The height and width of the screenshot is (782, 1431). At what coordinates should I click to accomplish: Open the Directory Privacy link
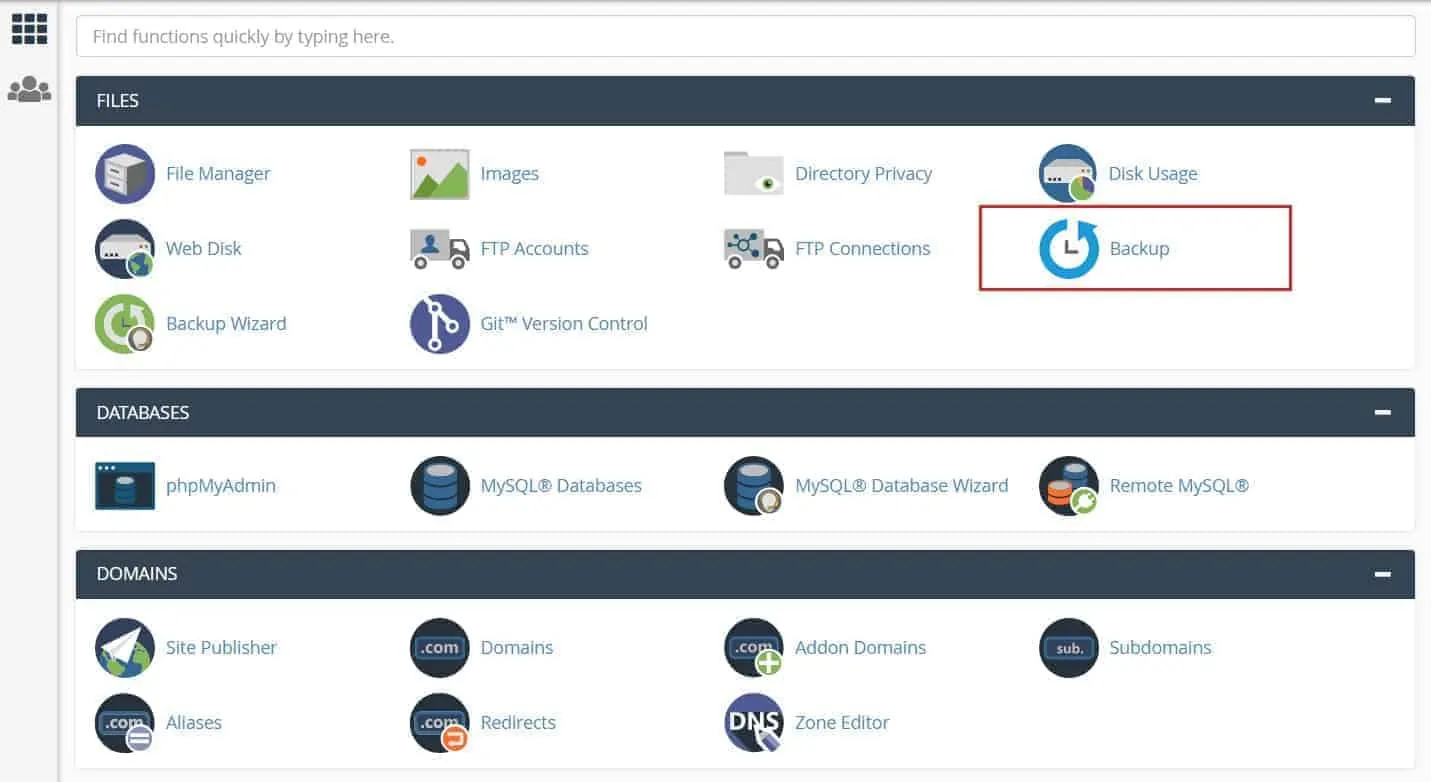point(864,174)
